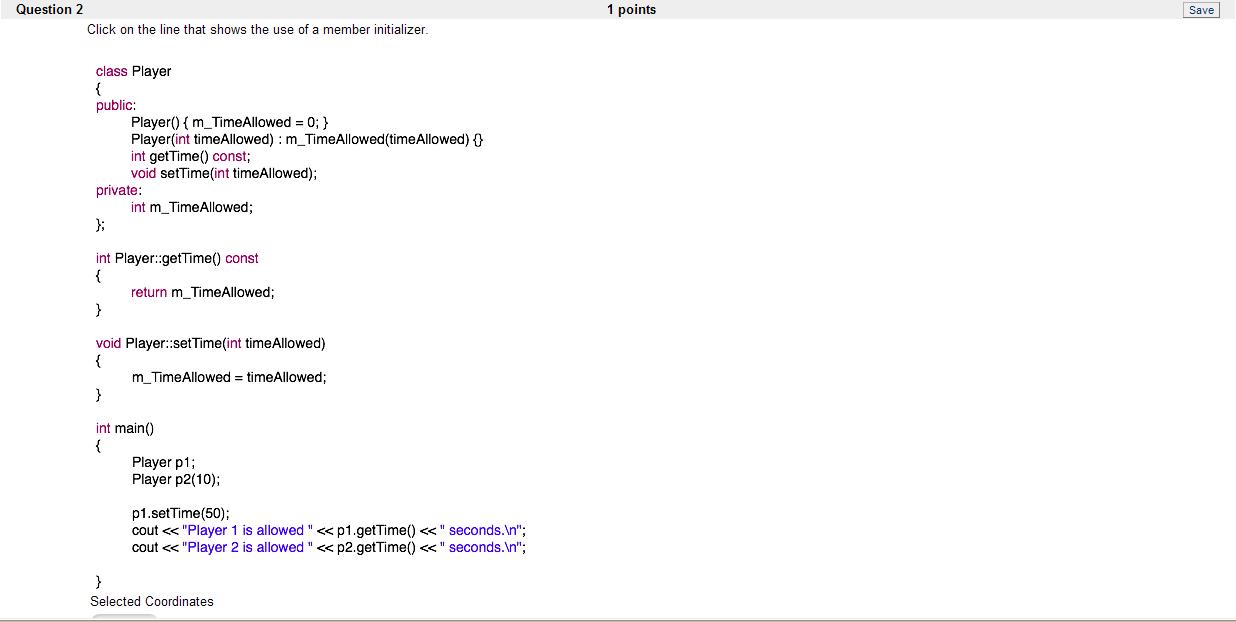Select the 'Player p1;' declaration line
Viewport: 1236px width, 622px height.
(163, 462)
